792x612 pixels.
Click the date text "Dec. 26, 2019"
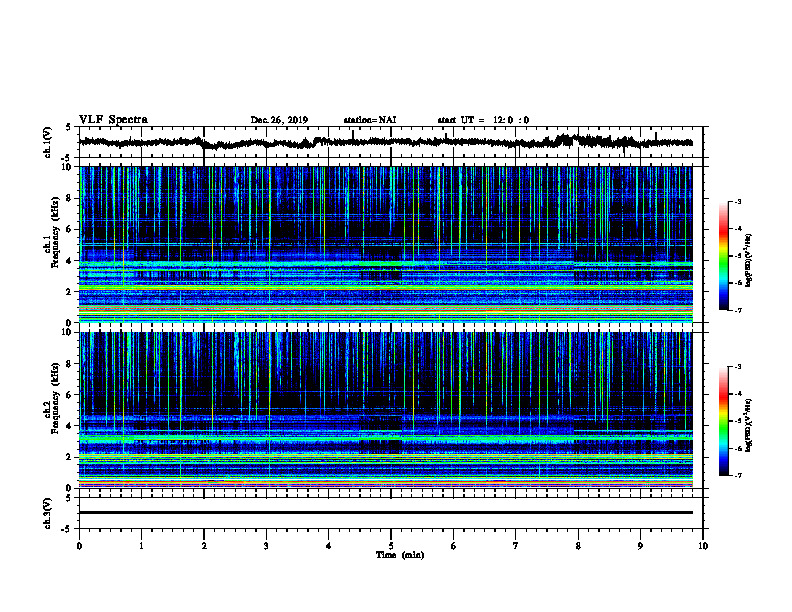279,120
